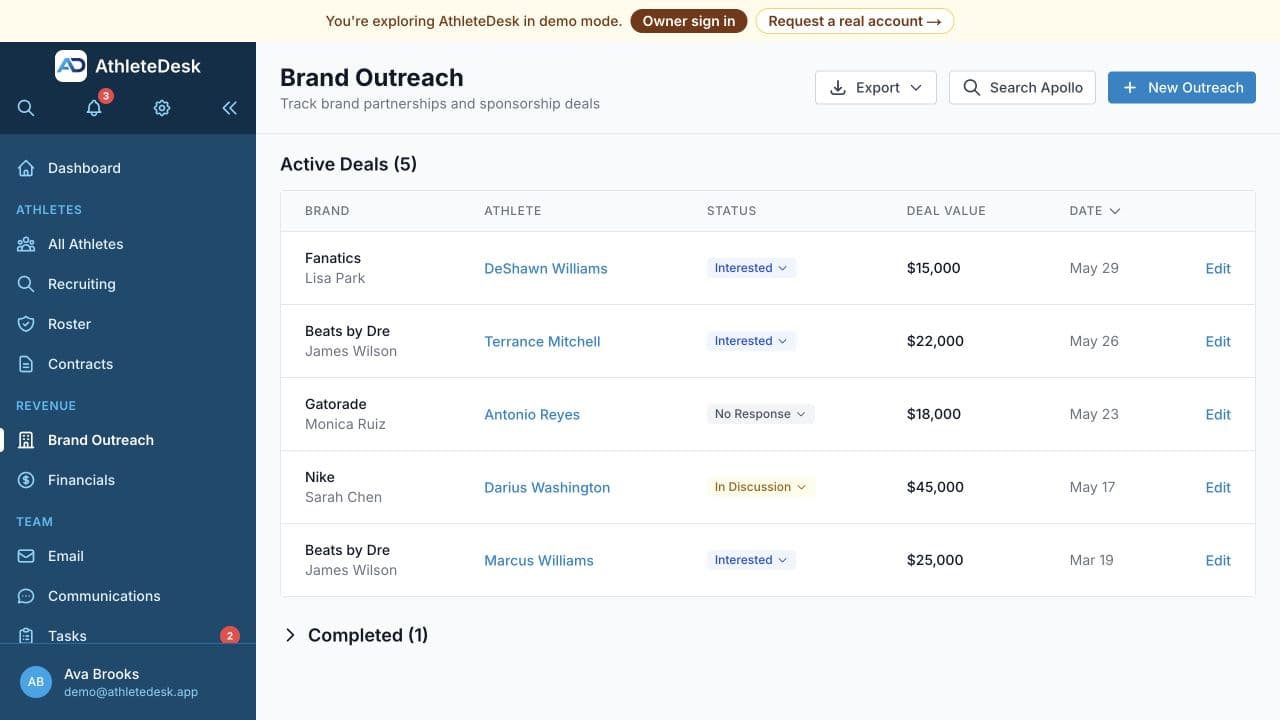The height and width of the screenshot is (720, 1280).
Task: Click Search Apollo button
Action: pos(1022,87)
